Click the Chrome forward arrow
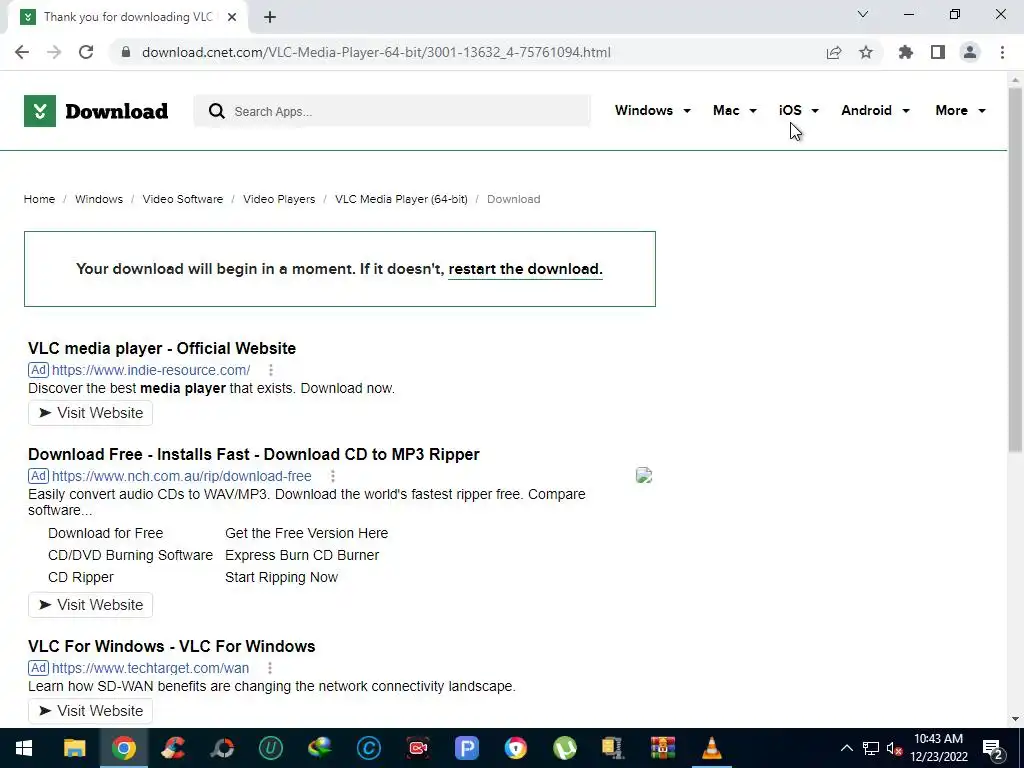The image size is (1024, 768). 54,52
